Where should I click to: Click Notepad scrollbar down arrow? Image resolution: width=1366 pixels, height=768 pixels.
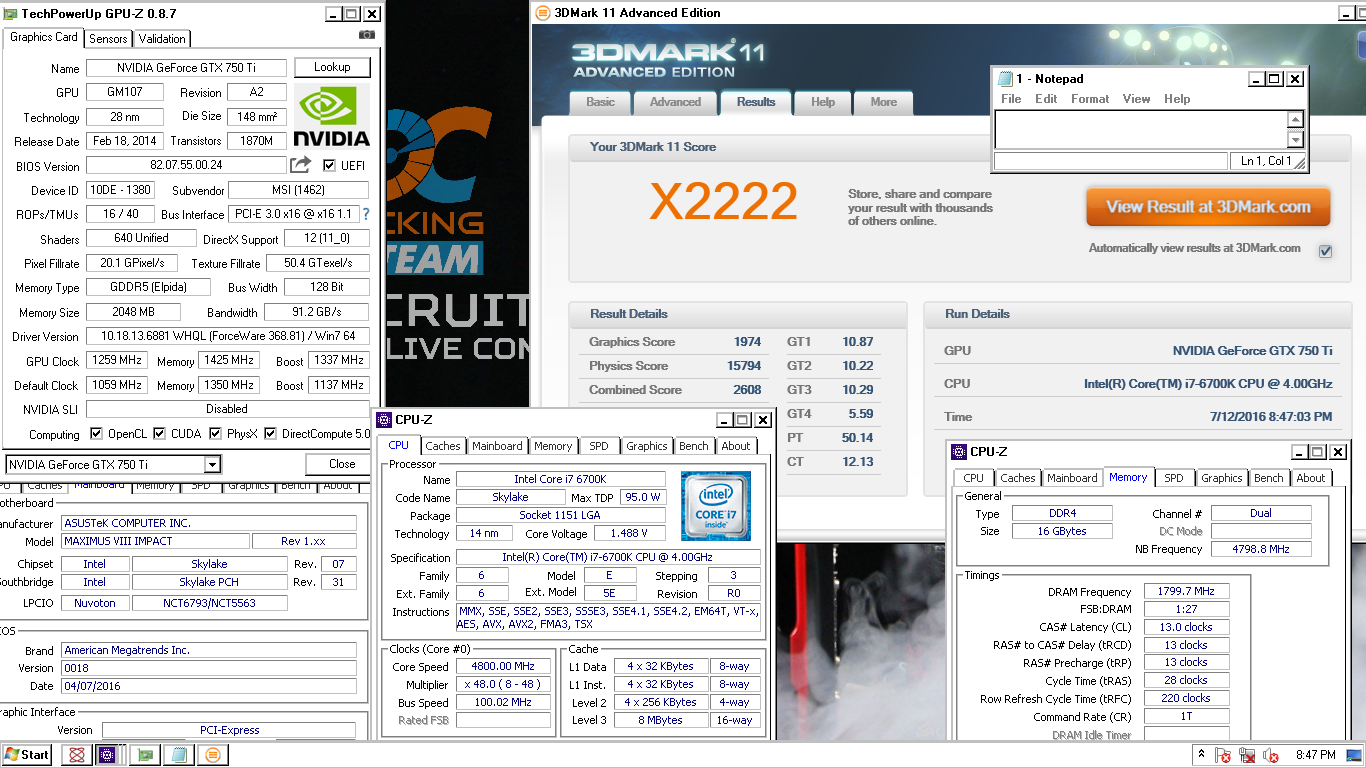(1295, 140)
